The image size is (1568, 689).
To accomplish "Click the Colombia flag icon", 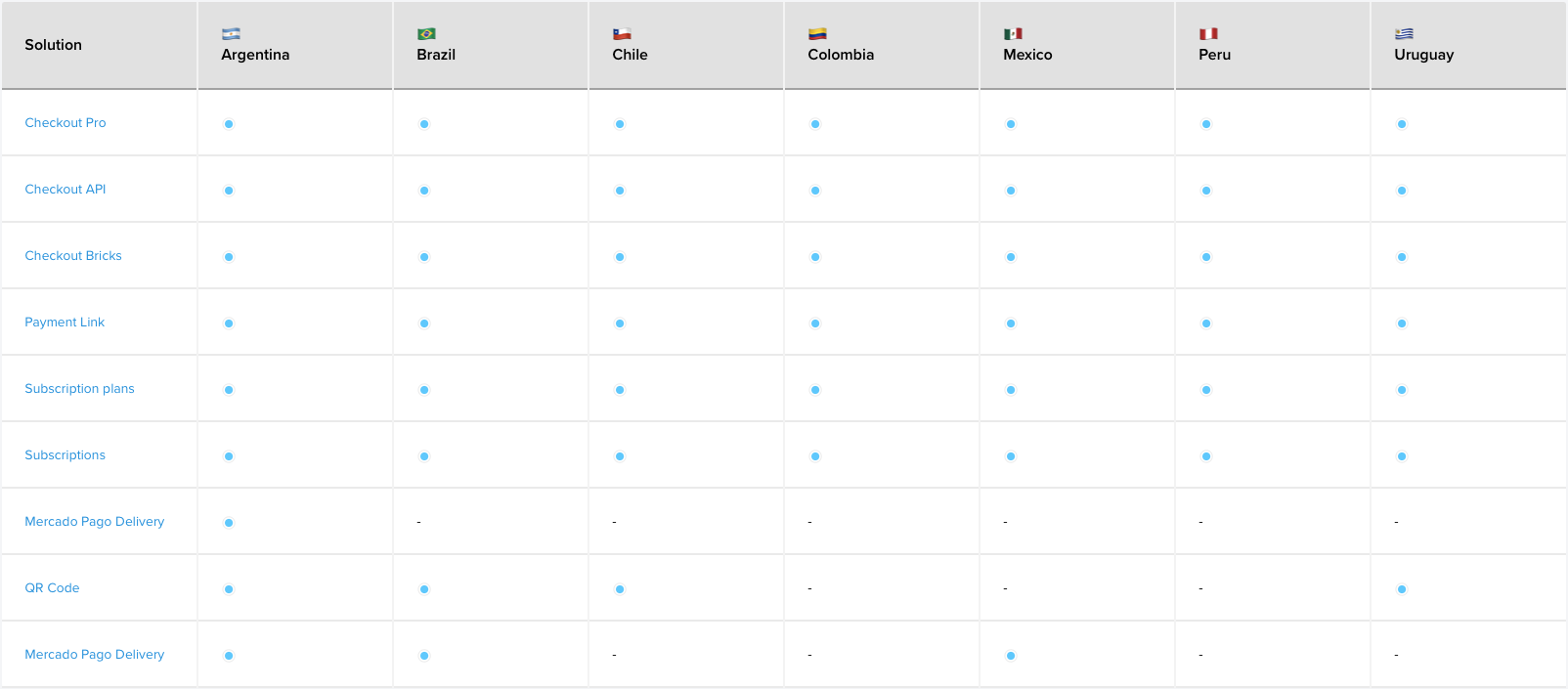I will (817, 34).
